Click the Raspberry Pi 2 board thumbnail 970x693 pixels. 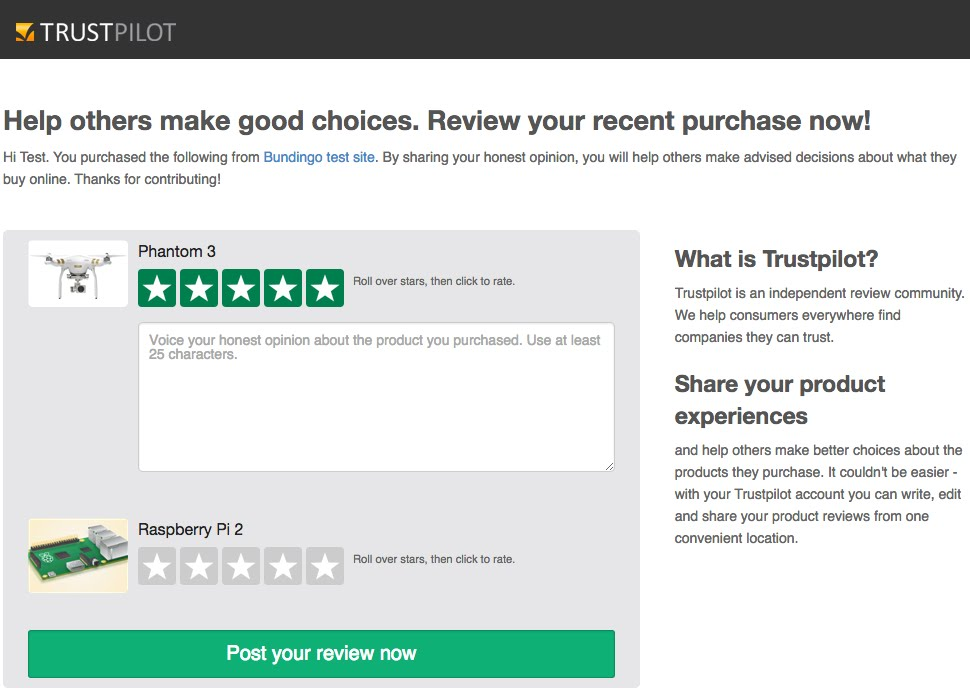pos(78,556)
